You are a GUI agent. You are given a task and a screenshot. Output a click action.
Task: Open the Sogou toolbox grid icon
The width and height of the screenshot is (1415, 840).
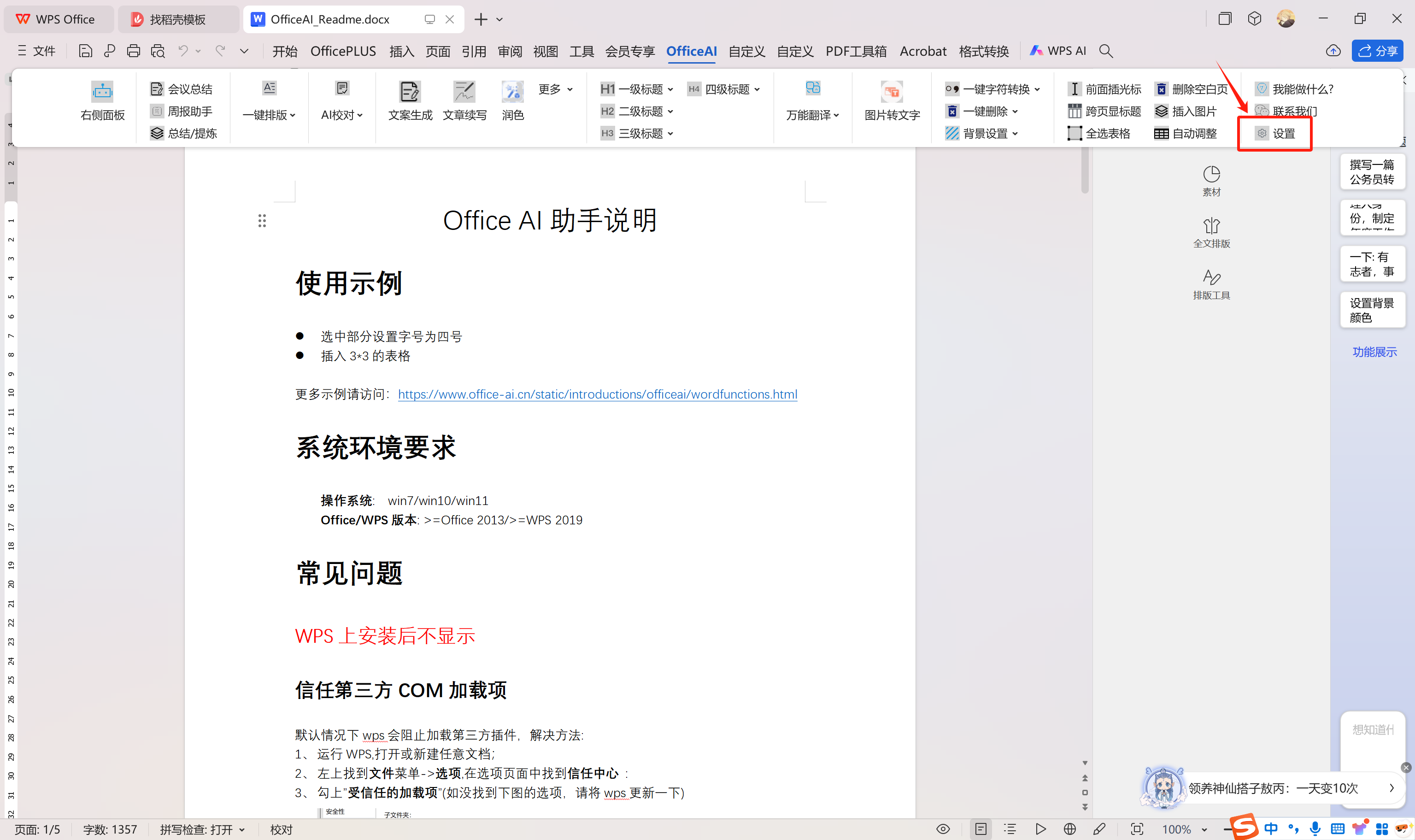coord(1382,829)
